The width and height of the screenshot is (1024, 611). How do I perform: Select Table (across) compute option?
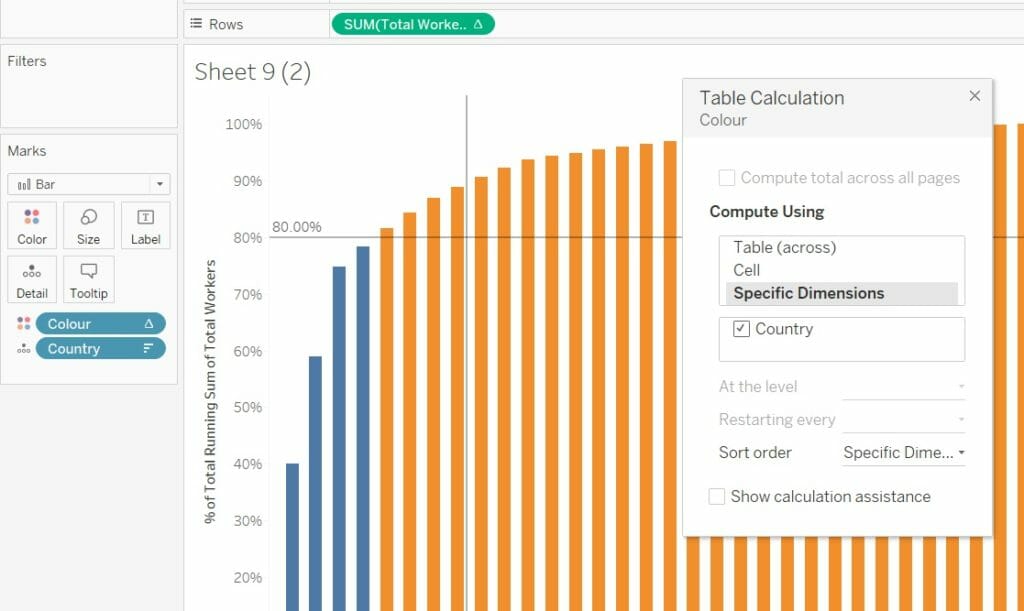pos(784,247)
